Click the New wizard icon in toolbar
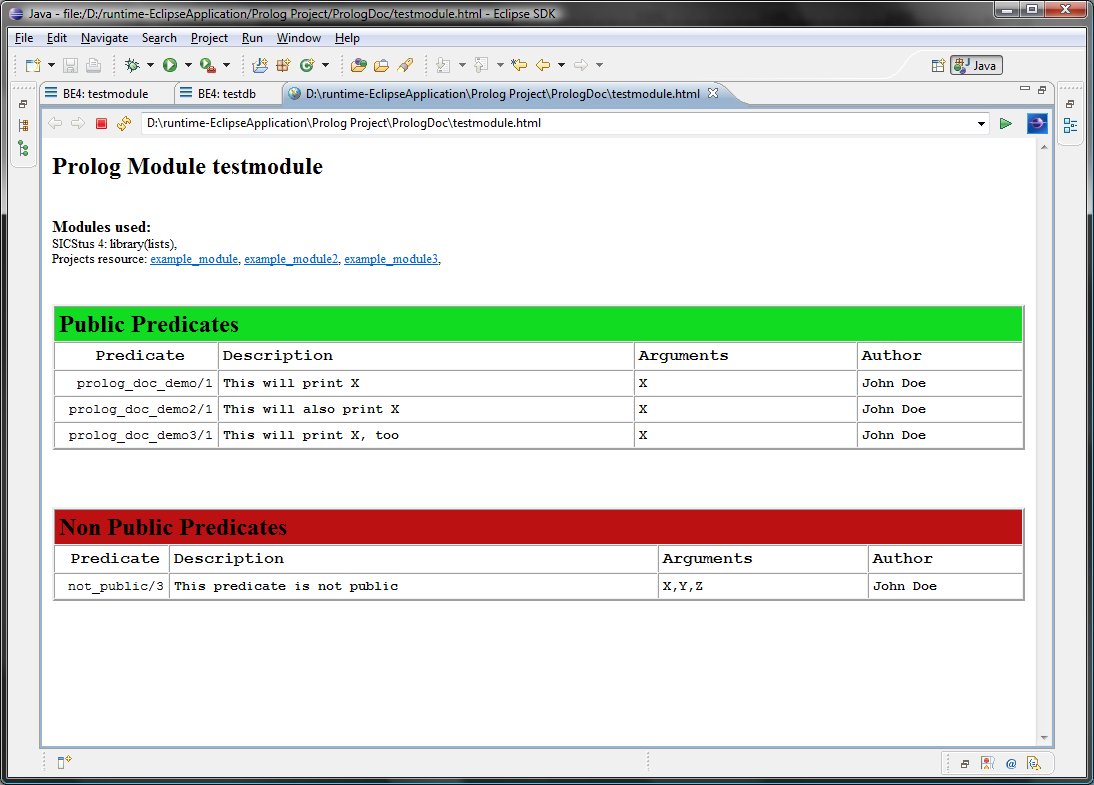This screenshot has width=1094, height=785. (33, 65)
